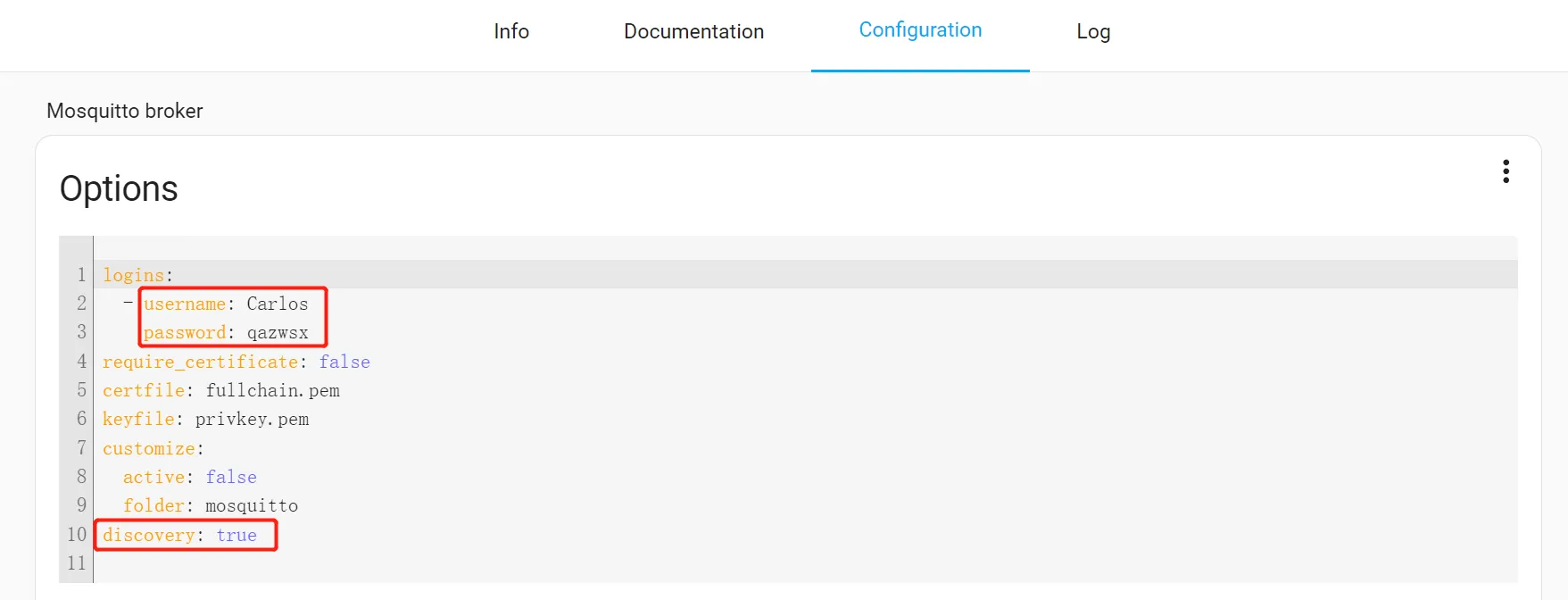Click the 'customize' key on line 7
This screenshot has height=600, width=1568.
tap(148, 448)
